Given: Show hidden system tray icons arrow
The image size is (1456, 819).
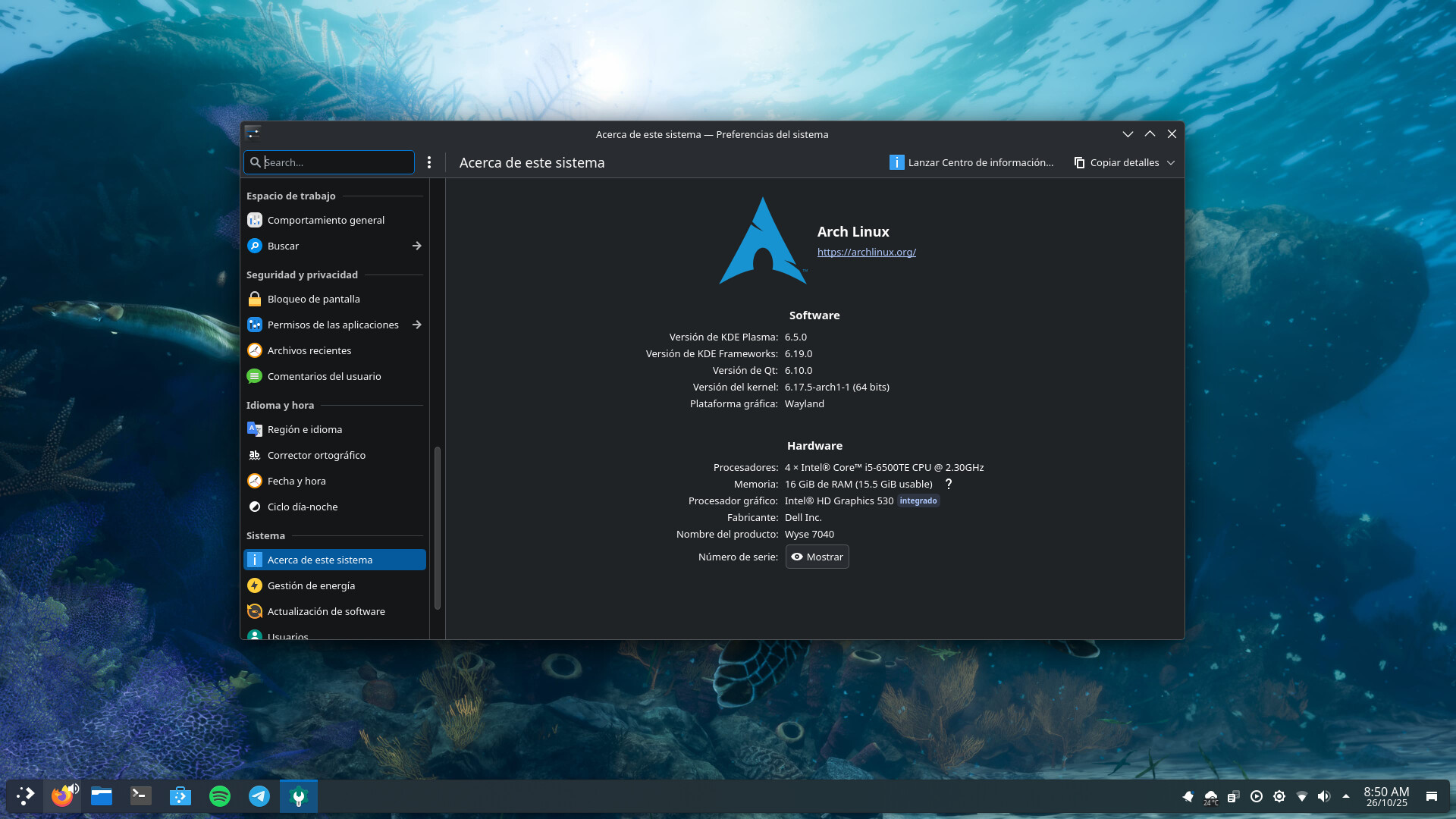Looking at the screenshot, I should [1346, 796].
